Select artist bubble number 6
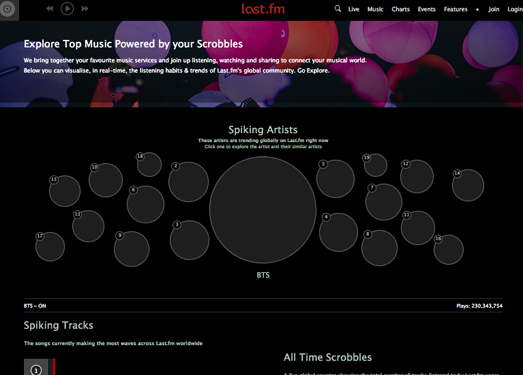The height and width of the screenshot is (375, 523). point(145,204)
